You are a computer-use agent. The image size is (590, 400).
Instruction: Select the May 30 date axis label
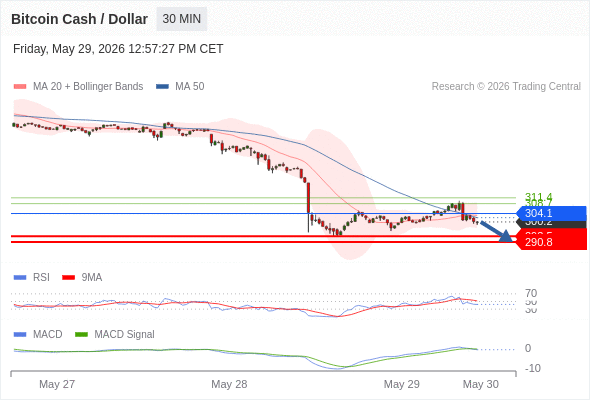point(481,384)
